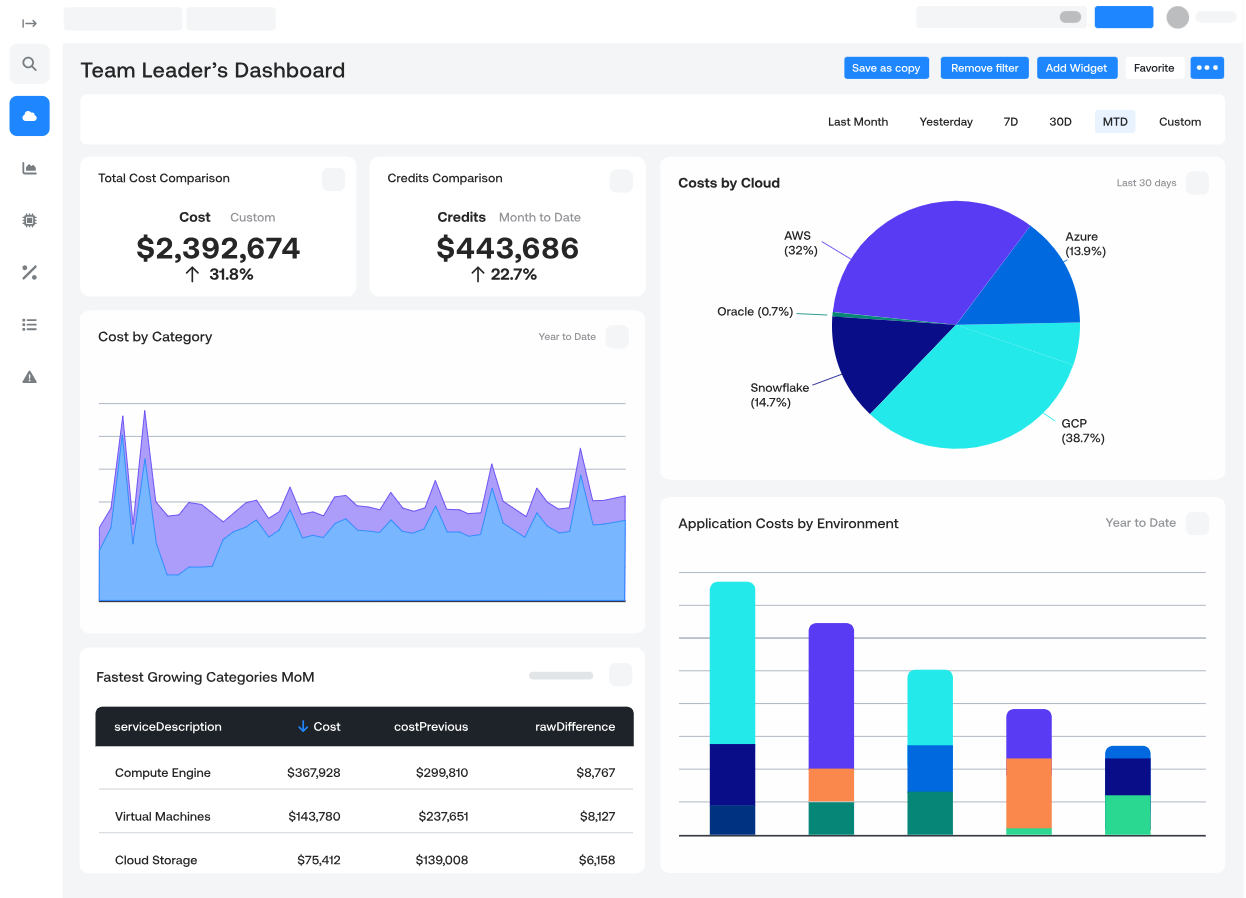Select the Compute Engine table row
The height and width of the screenshot is (898, 1246).
click(x=365, y=773)
